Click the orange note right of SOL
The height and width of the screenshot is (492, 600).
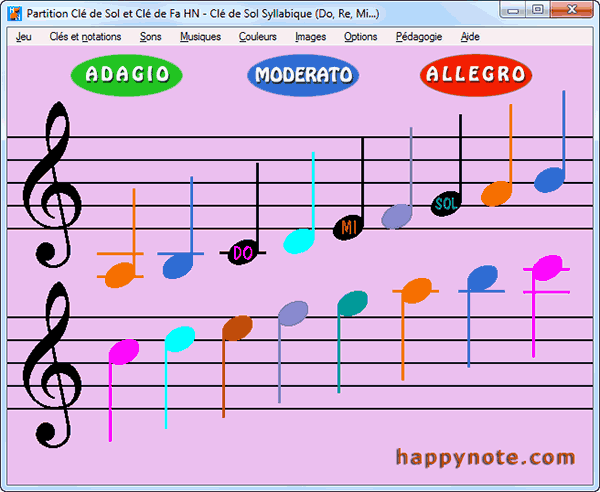click(x=496, y=194)
